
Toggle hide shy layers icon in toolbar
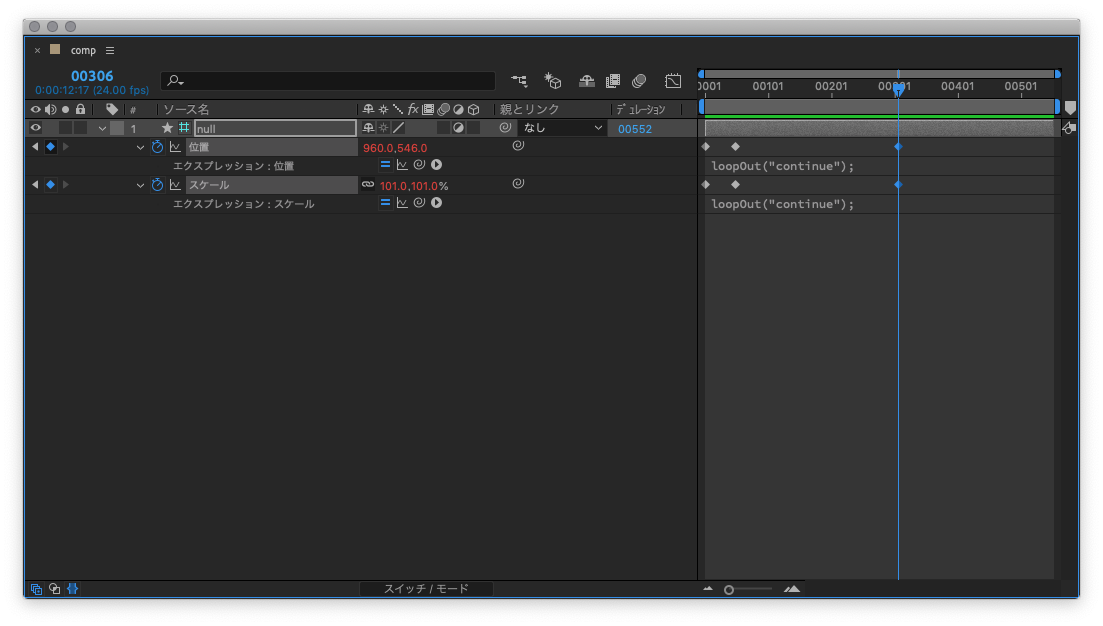tap(587, 81)
